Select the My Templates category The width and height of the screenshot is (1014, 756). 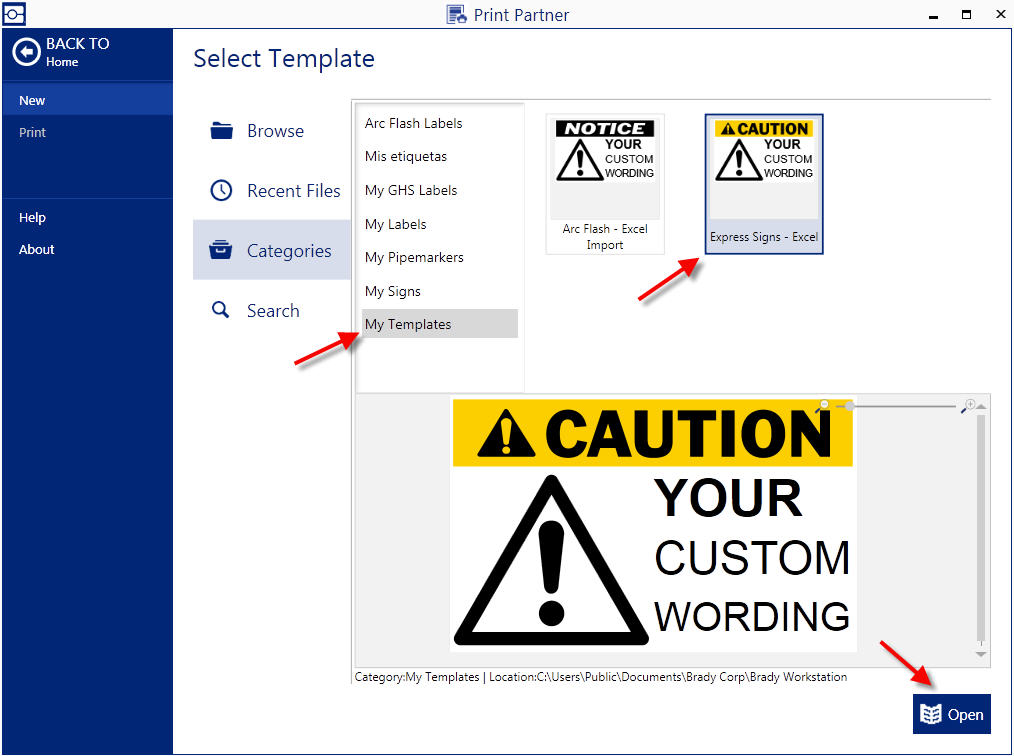408,324
